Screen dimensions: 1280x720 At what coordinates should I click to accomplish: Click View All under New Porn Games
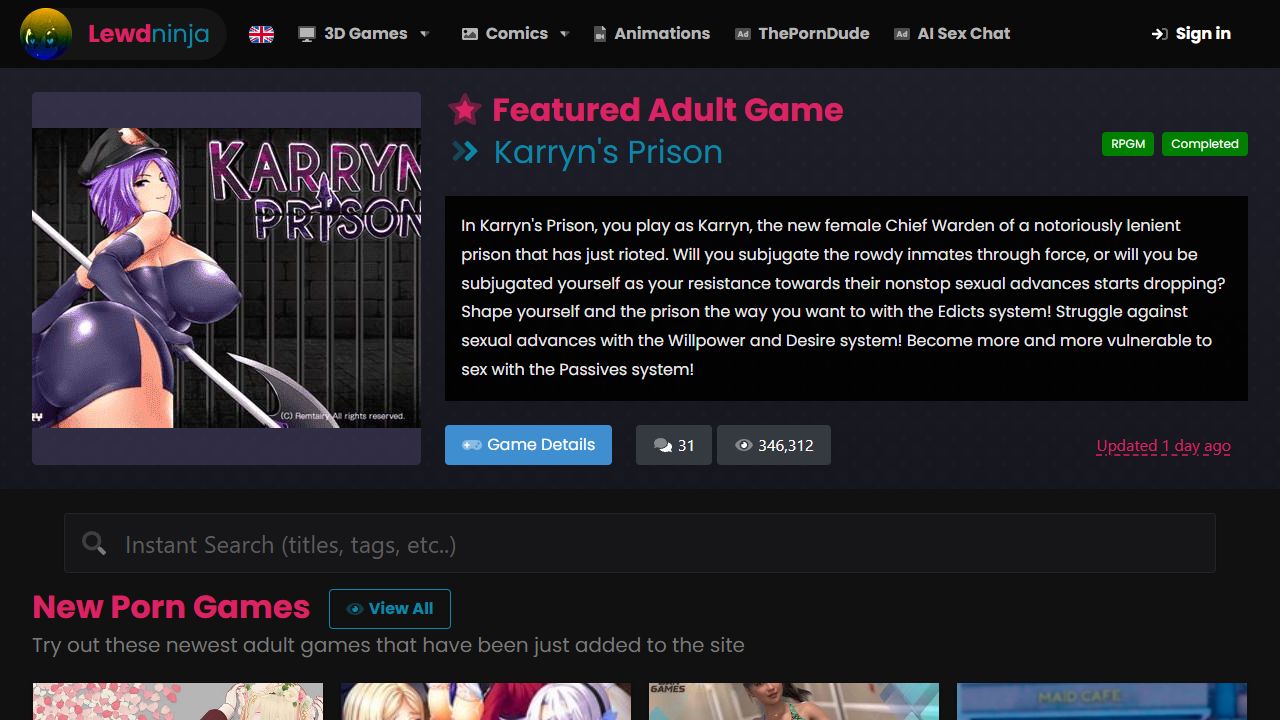click(390, 609)
